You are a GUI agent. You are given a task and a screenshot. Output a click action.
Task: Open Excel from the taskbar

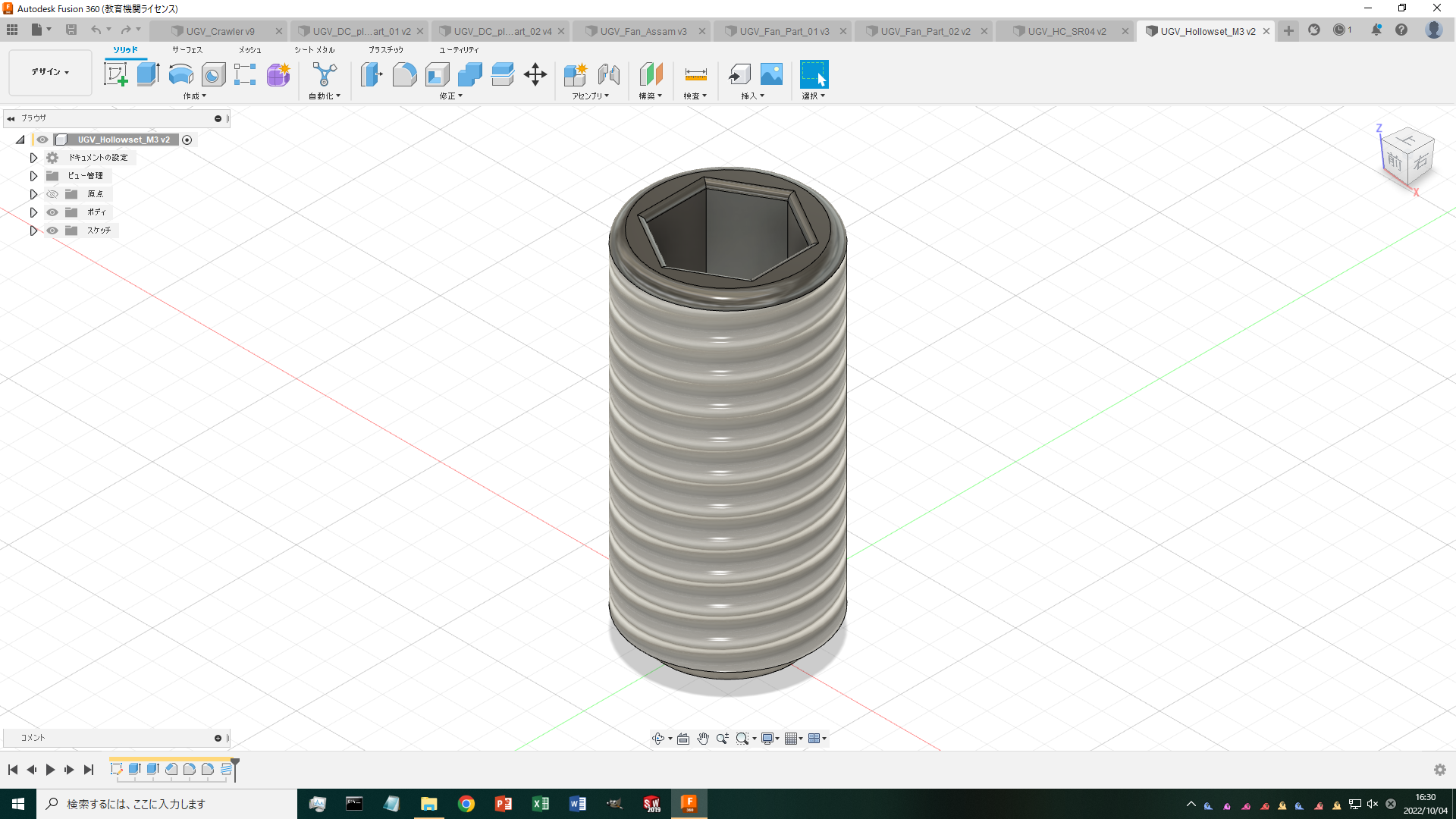click(541, 804)
